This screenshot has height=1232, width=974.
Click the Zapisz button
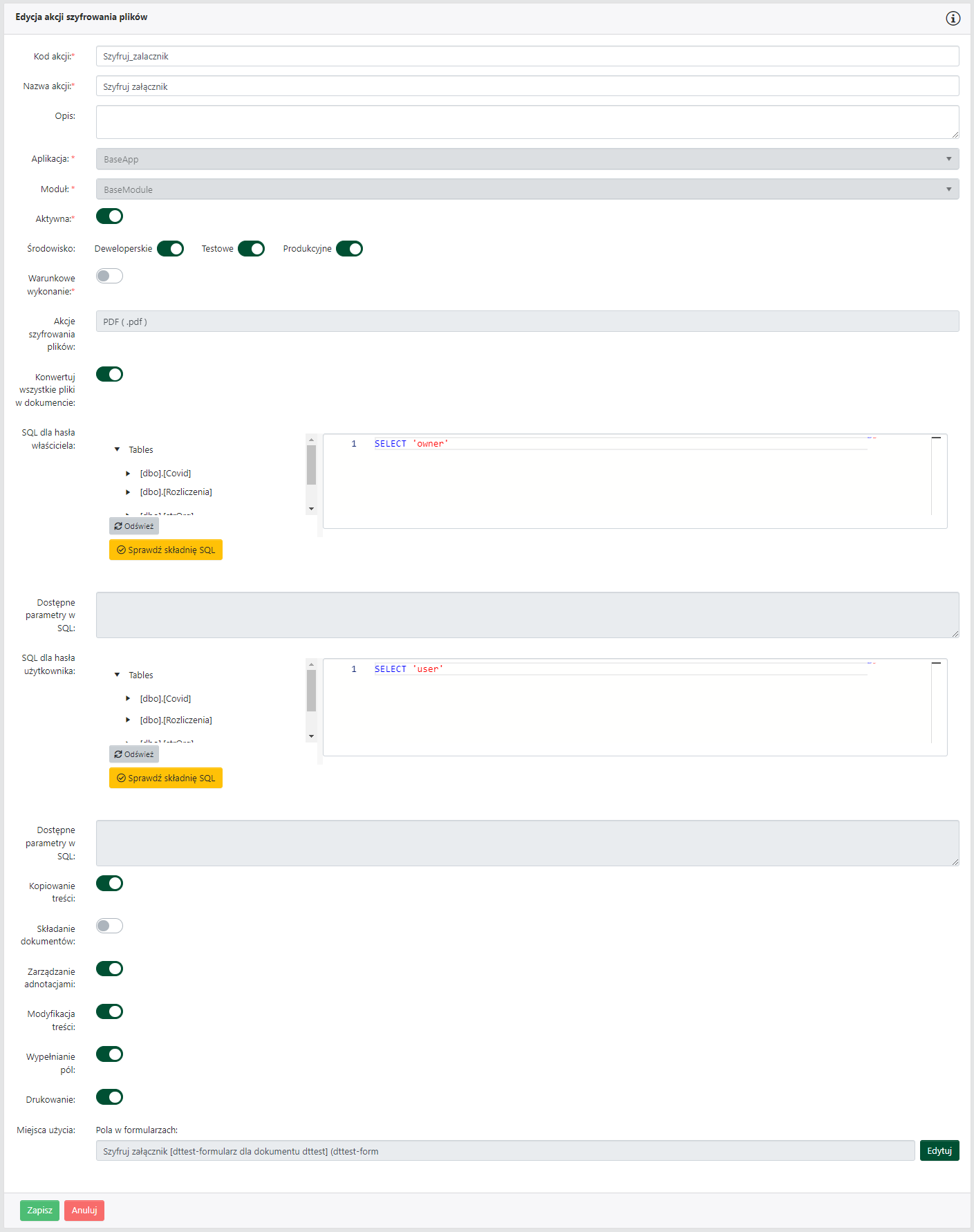[x=39, y=1210]
